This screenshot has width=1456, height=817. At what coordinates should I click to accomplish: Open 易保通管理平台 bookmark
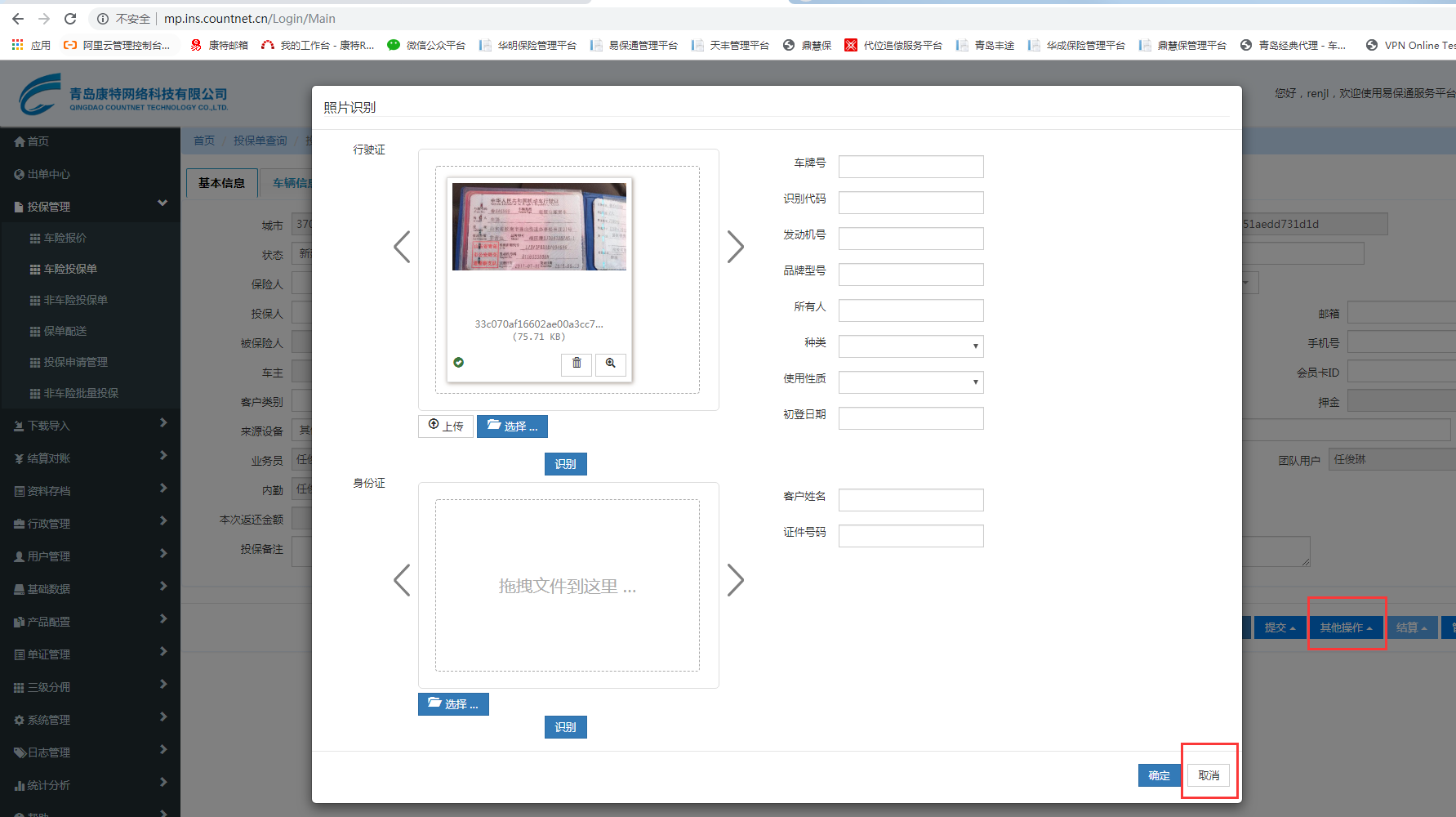(634, 46)
